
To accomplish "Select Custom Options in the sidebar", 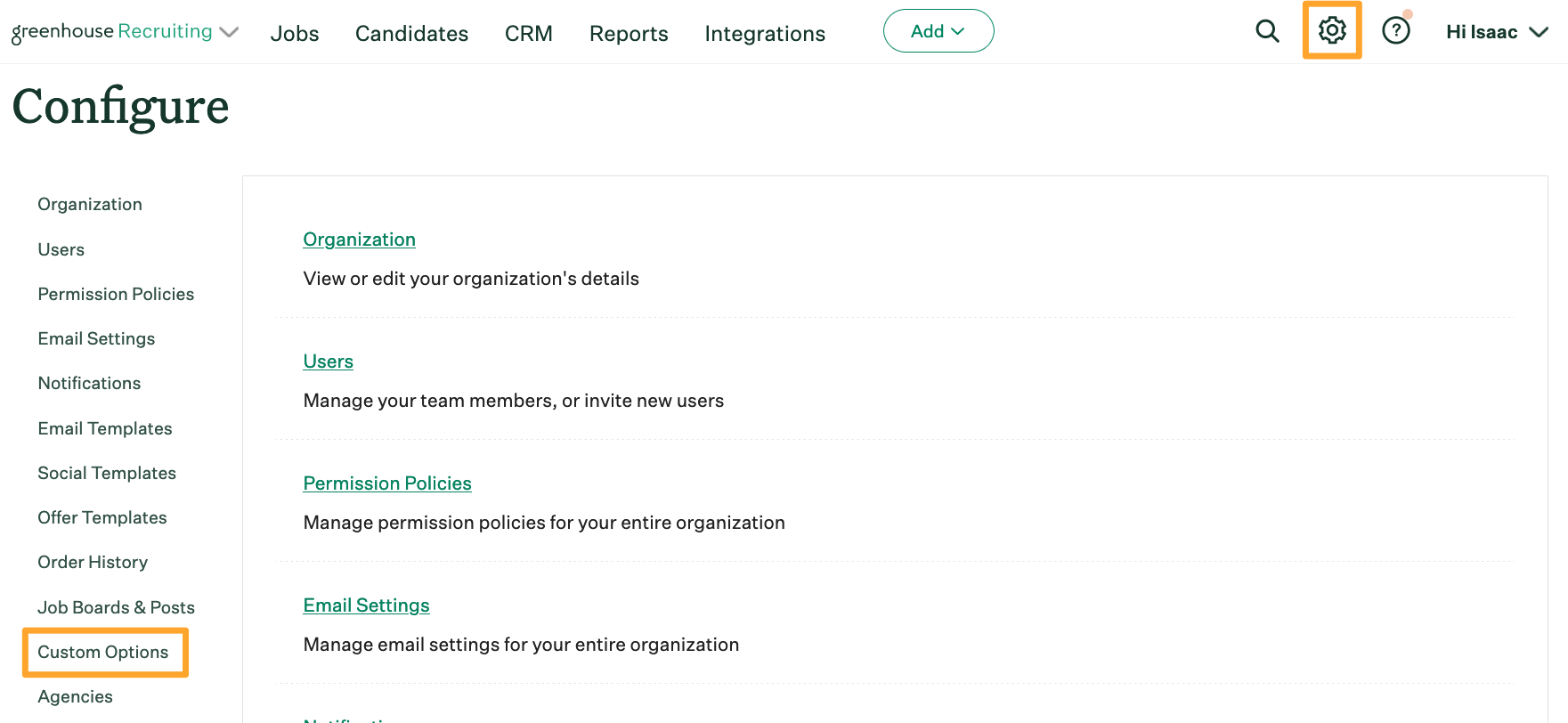I will (x=103, y=652).
